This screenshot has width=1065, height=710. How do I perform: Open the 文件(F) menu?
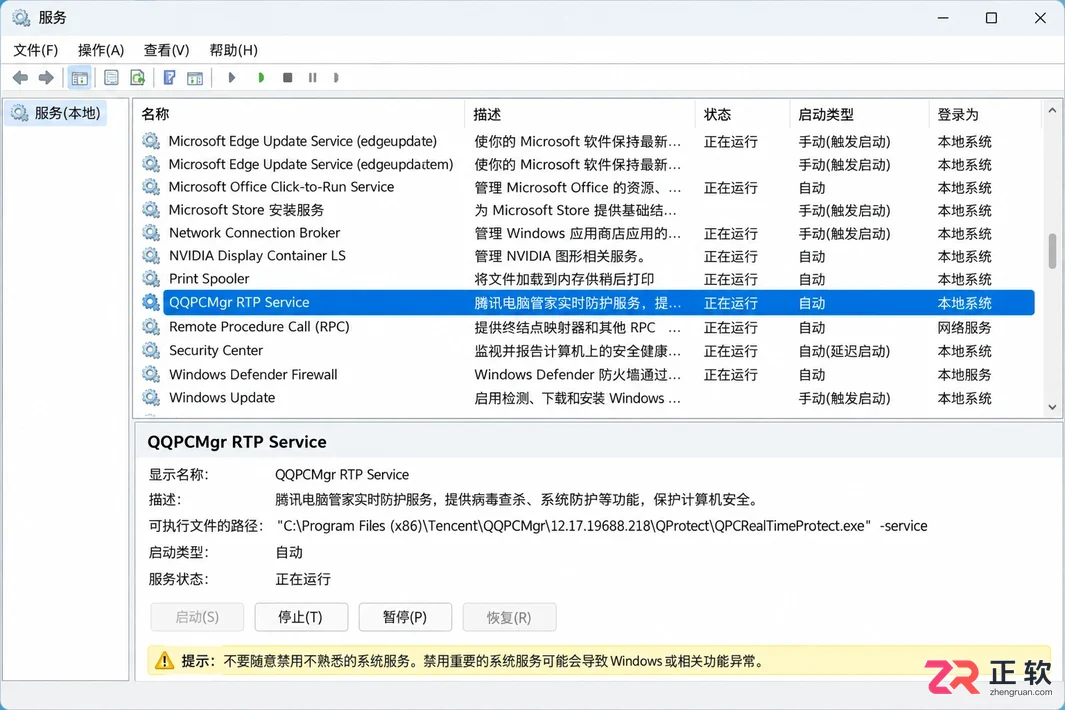pyautogui.click(x=35, y=50)
